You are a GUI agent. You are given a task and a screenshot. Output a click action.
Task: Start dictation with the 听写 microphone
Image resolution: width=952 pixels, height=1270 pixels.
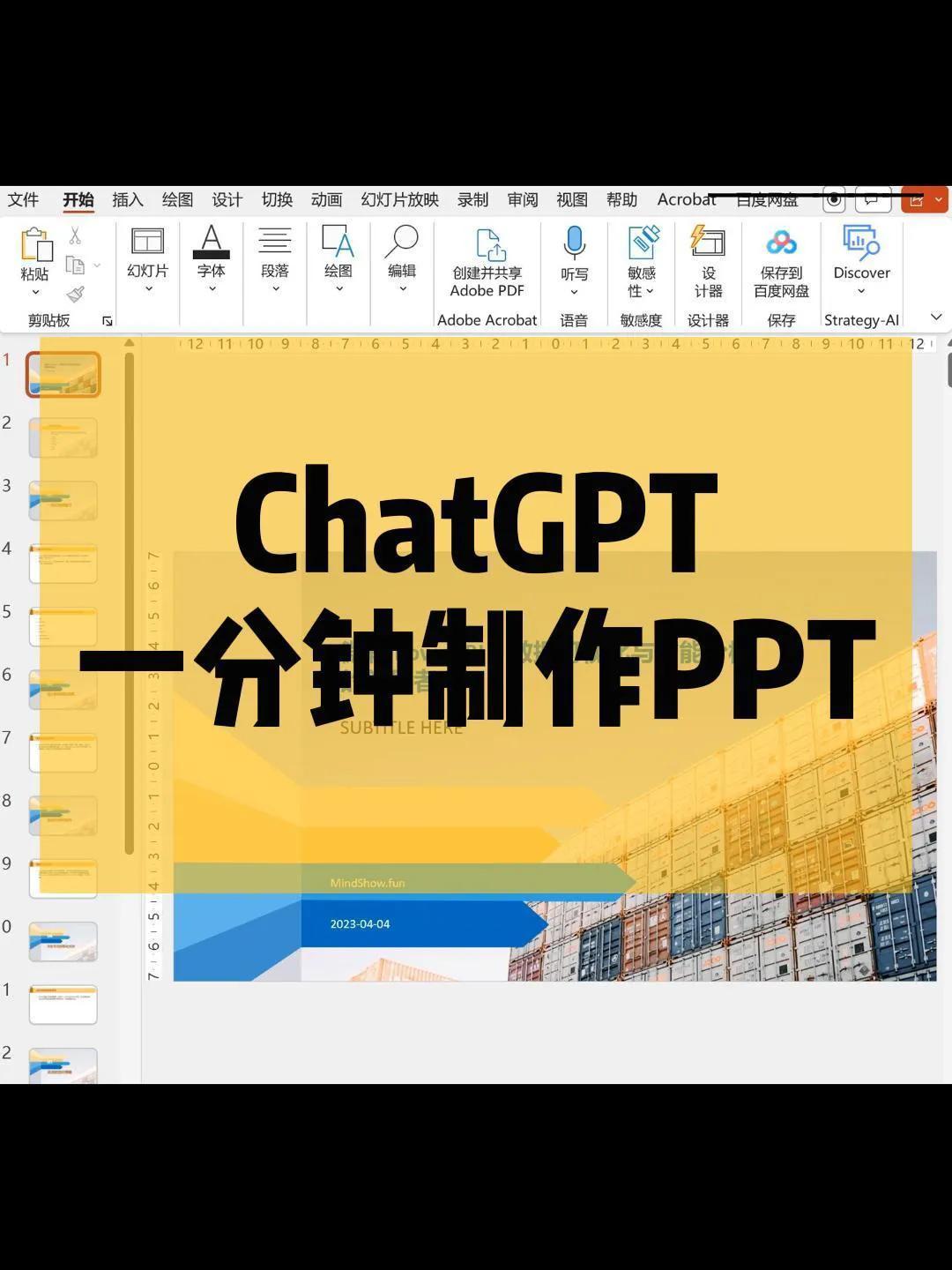(574, 243)
